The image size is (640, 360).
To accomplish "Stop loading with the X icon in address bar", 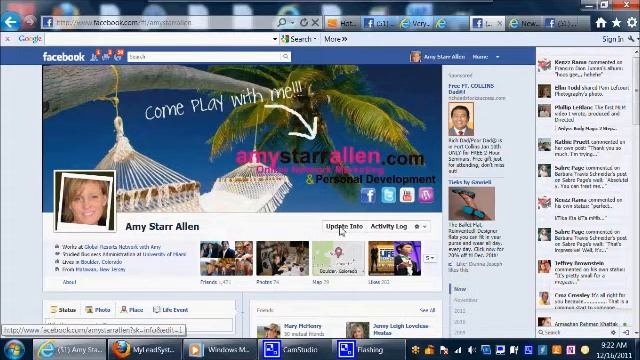I will (315, 23).
